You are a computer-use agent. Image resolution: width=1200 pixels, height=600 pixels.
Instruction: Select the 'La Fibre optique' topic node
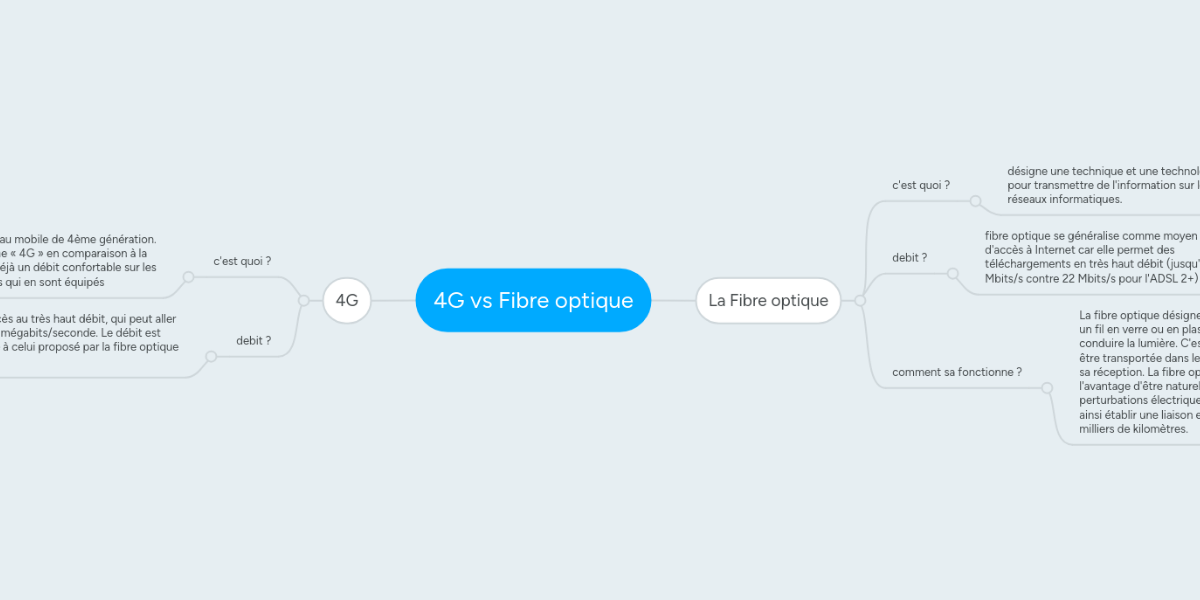click(768, 300)
